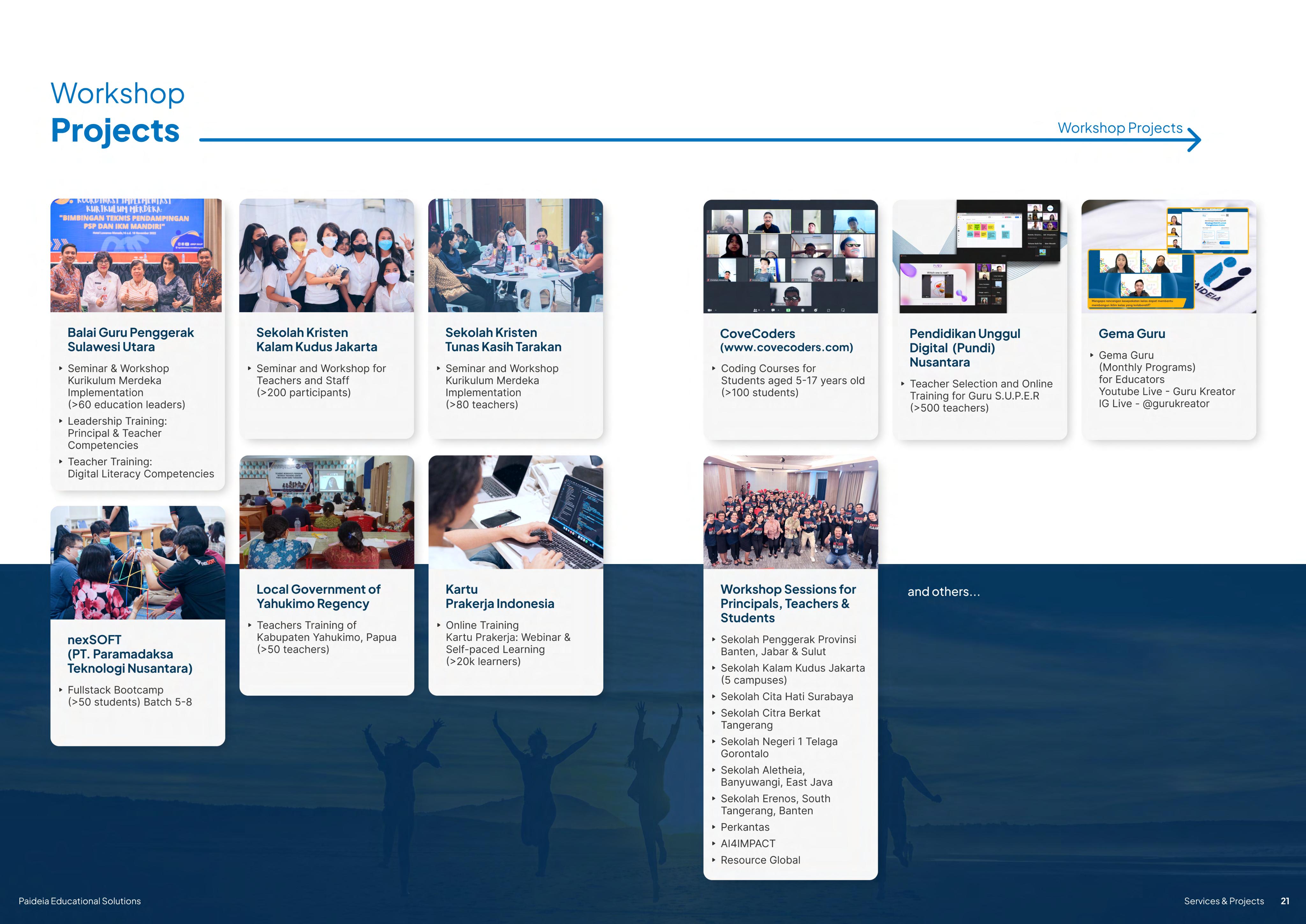Select the Workshop Projects header label

click(1120, 128)
